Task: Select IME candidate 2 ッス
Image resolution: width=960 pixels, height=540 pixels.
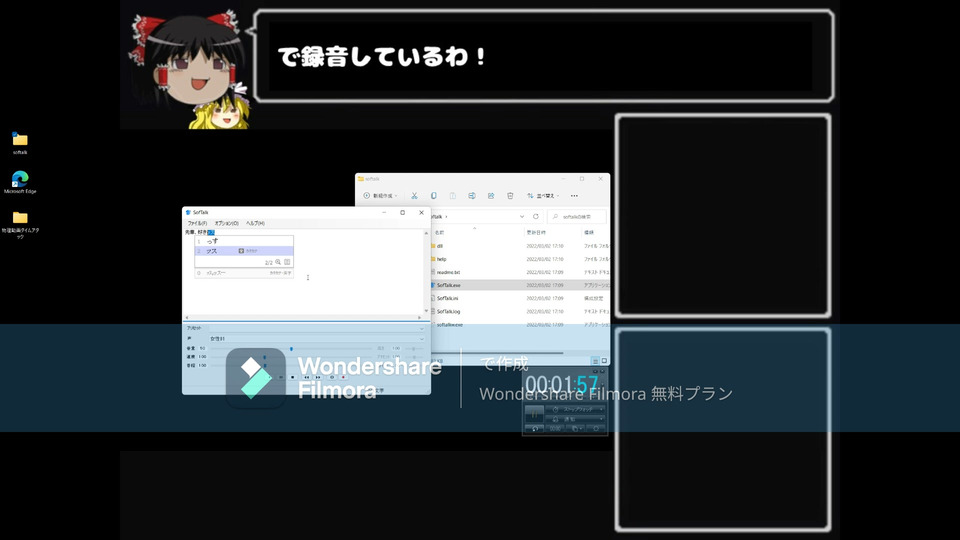Action: pyautogui.click(x=244, y=251)
